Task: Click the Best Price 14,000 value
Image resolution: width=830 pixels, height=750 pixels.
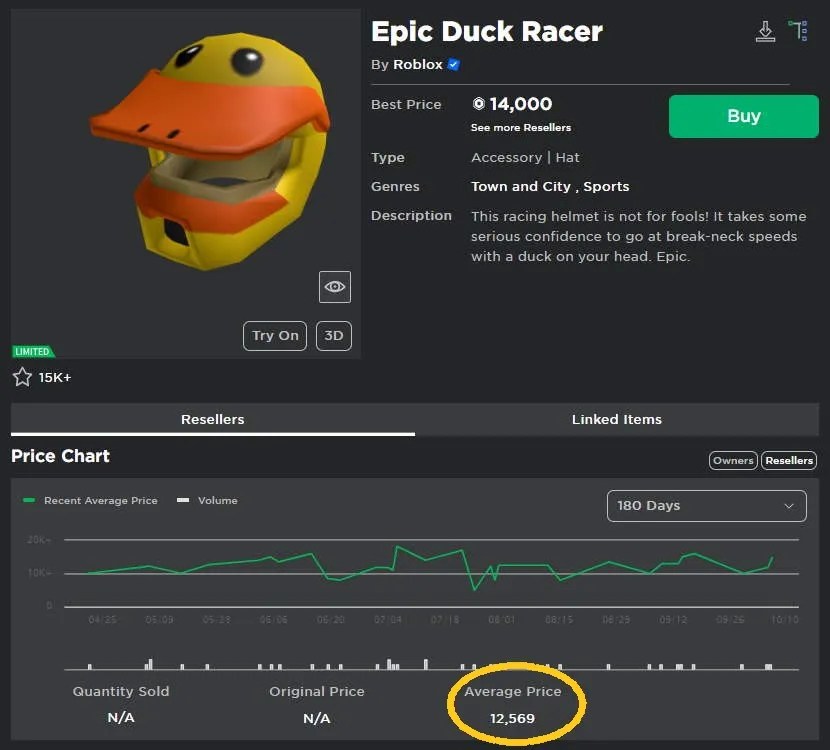Action: 521,104
